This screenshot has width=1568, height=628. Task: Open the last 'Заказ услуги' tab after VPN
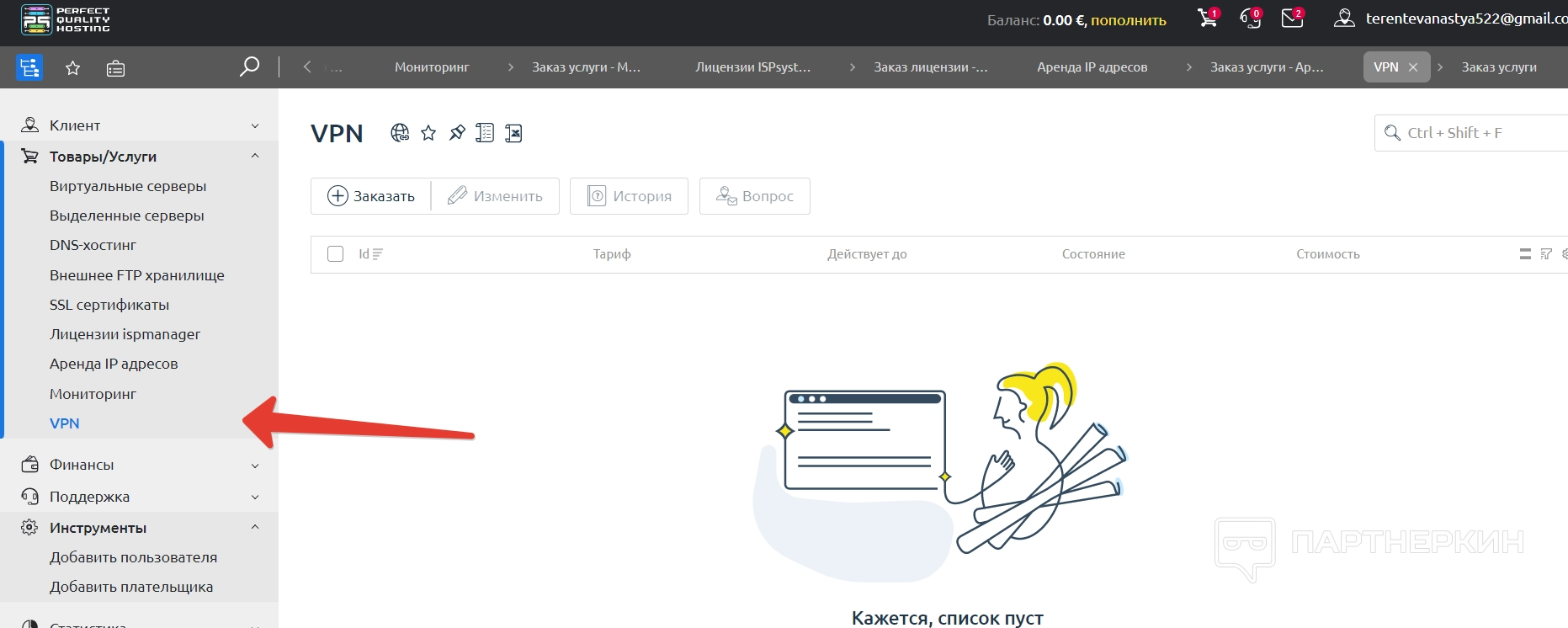(x=1499, y=67)
